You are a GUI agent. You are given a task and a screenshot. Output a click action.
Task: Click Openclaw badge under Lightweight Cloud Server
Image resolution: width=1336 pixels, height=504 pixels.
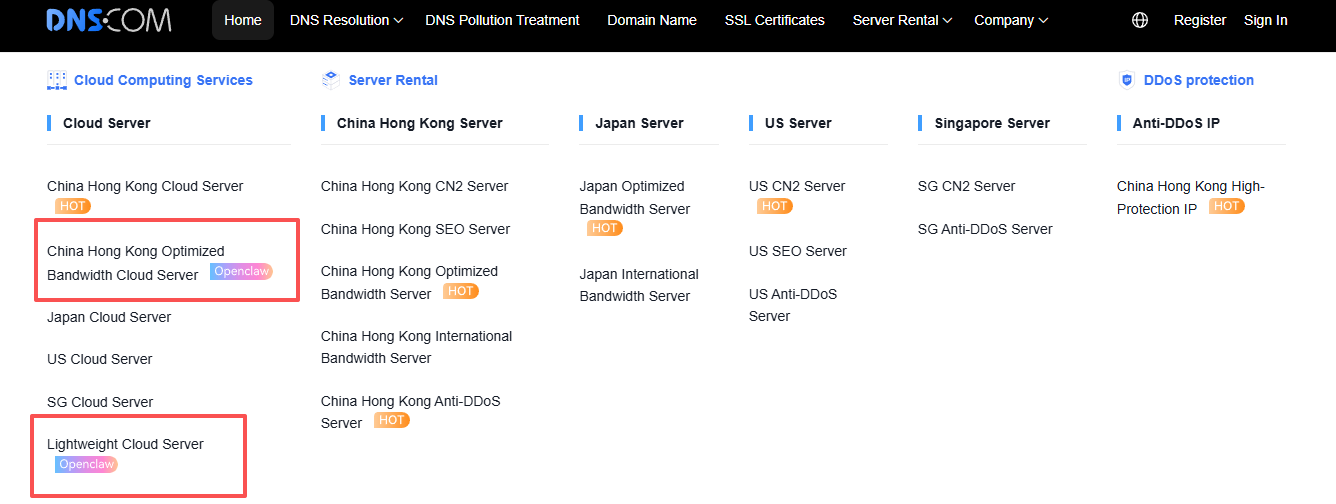[86, 465]
